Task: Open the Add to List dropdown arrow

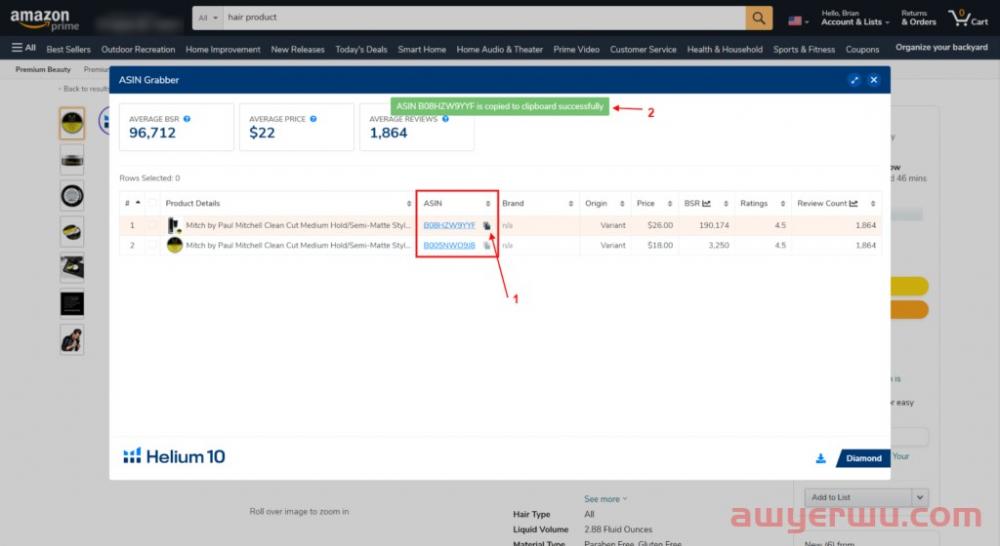Action: [x=920, y=498]
